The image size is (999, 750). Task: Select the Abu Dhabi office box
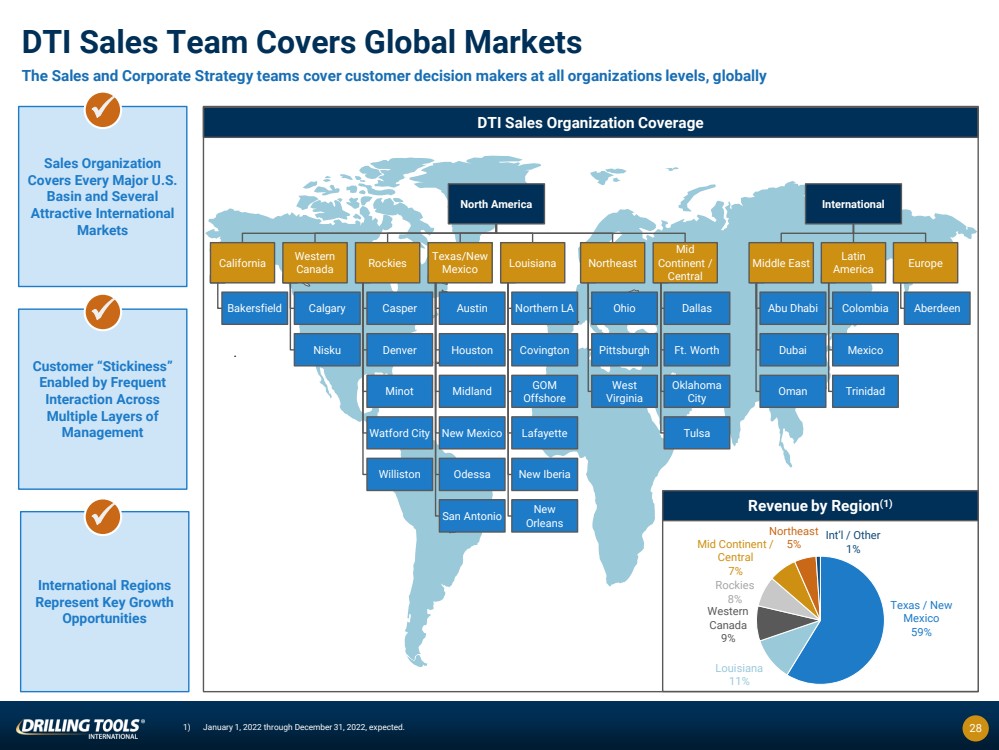(793, 308)
